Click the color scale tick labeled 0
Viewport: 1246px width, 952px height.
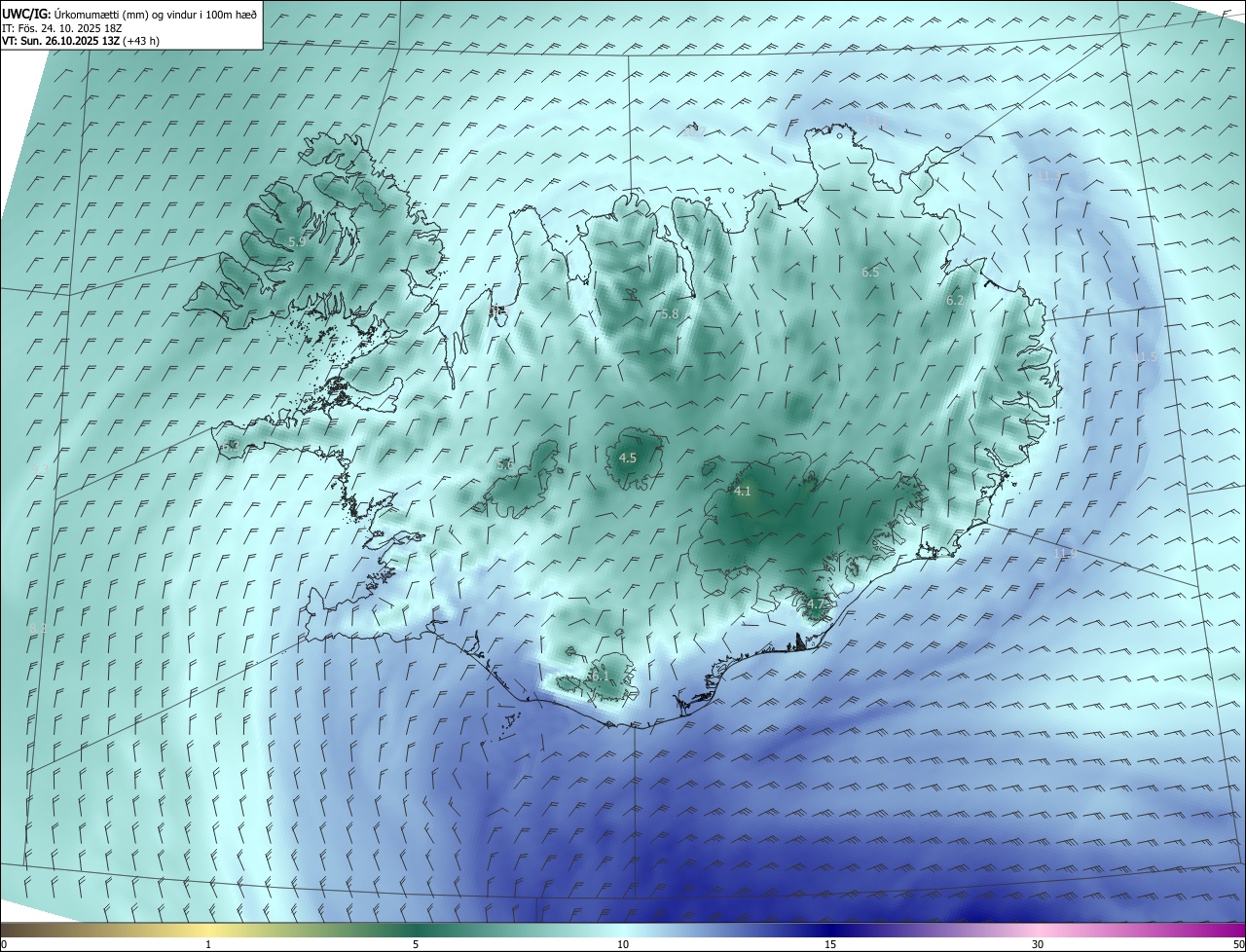(3, 944)
